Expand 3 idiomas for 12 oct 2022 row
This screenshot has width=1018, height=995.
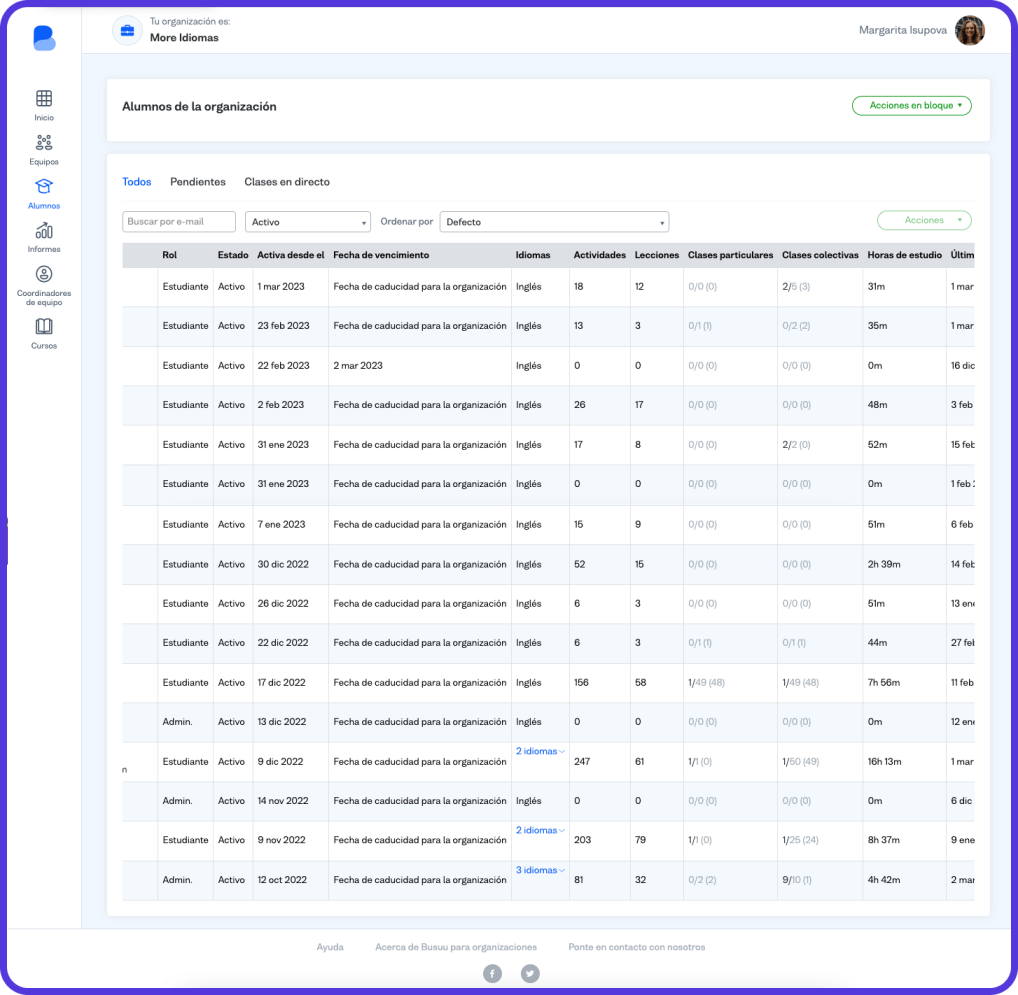(540, 870)
